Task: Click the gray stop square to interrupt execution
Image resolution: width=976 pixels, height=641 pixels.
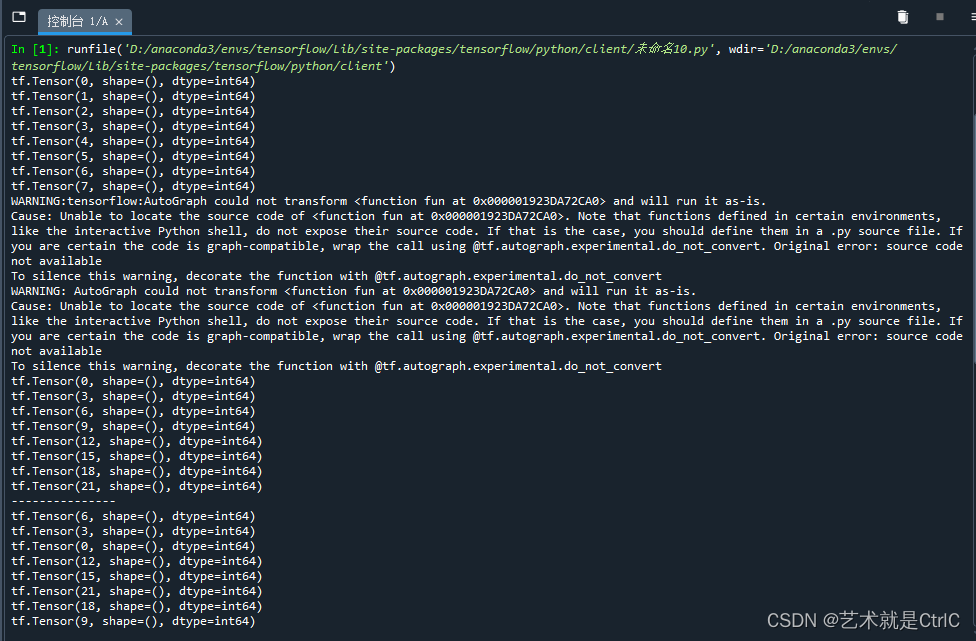Action: (x=938, y=16)
